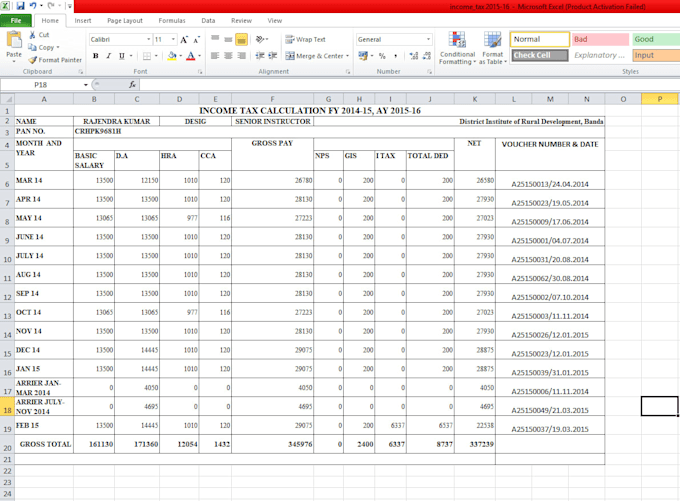Click the formula bar input
Screen dimensions: 680x501
pyautogui.click(x=409, y=85)
